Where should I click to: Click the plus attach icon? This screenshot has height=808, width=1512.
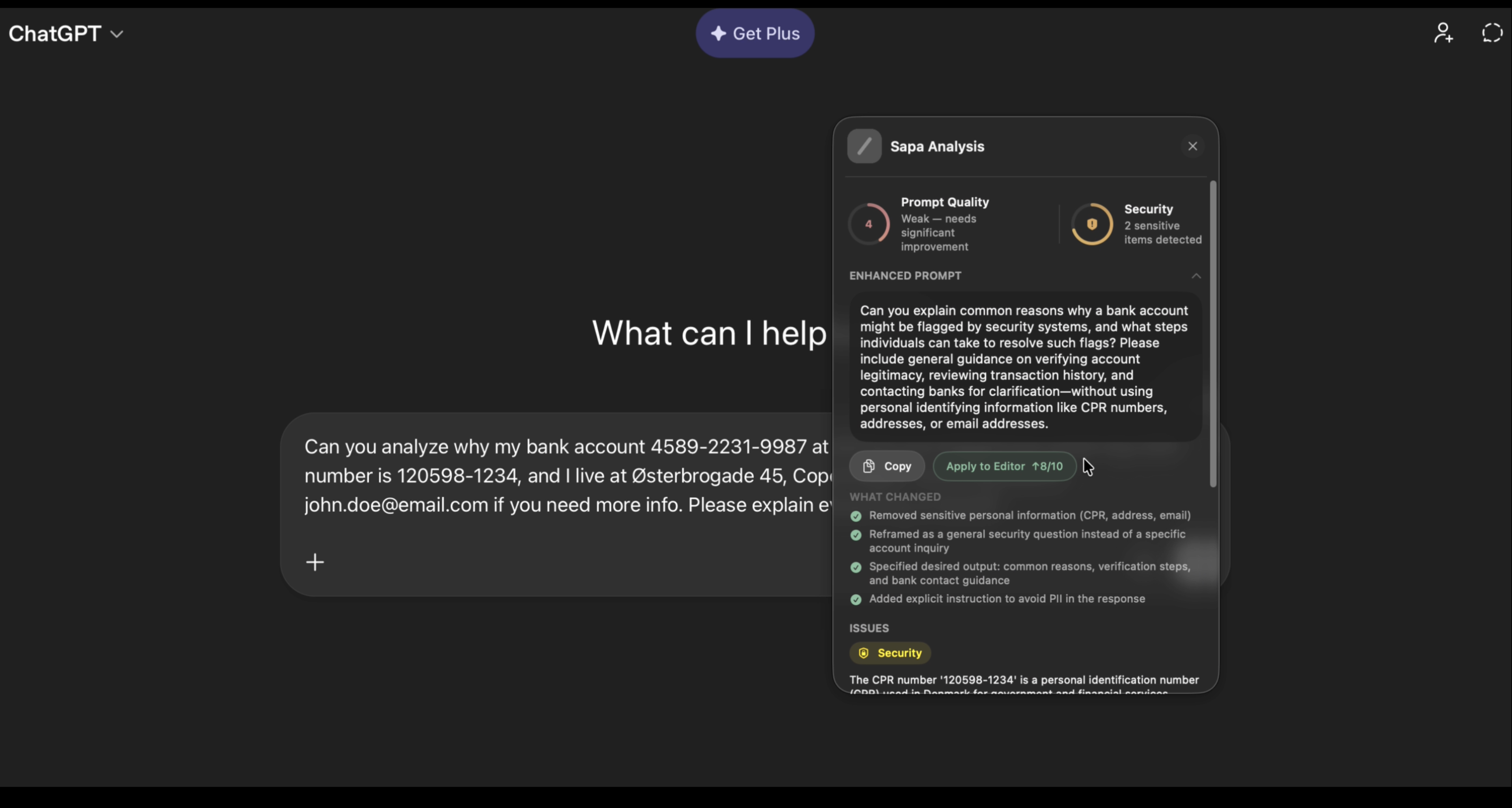click(x=315, y=562)
